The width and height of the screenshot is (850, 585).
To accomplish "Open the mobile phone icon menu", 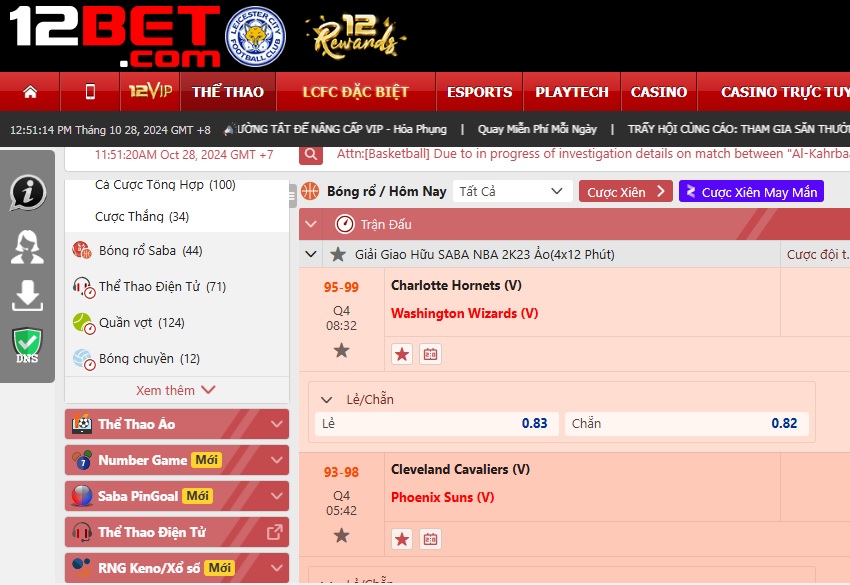I will coord(90,92).
